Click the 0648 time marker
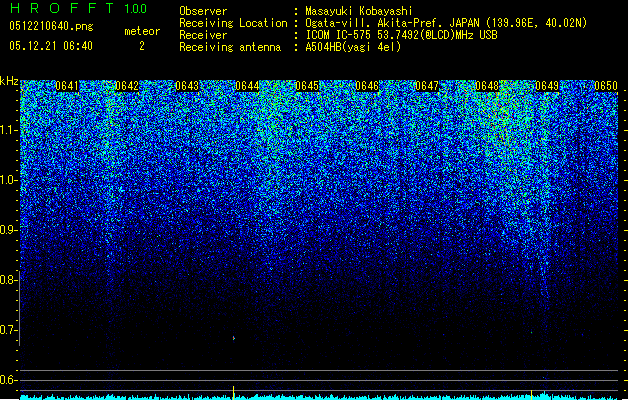Screen dimensions: 629x400 click(487, 86)
